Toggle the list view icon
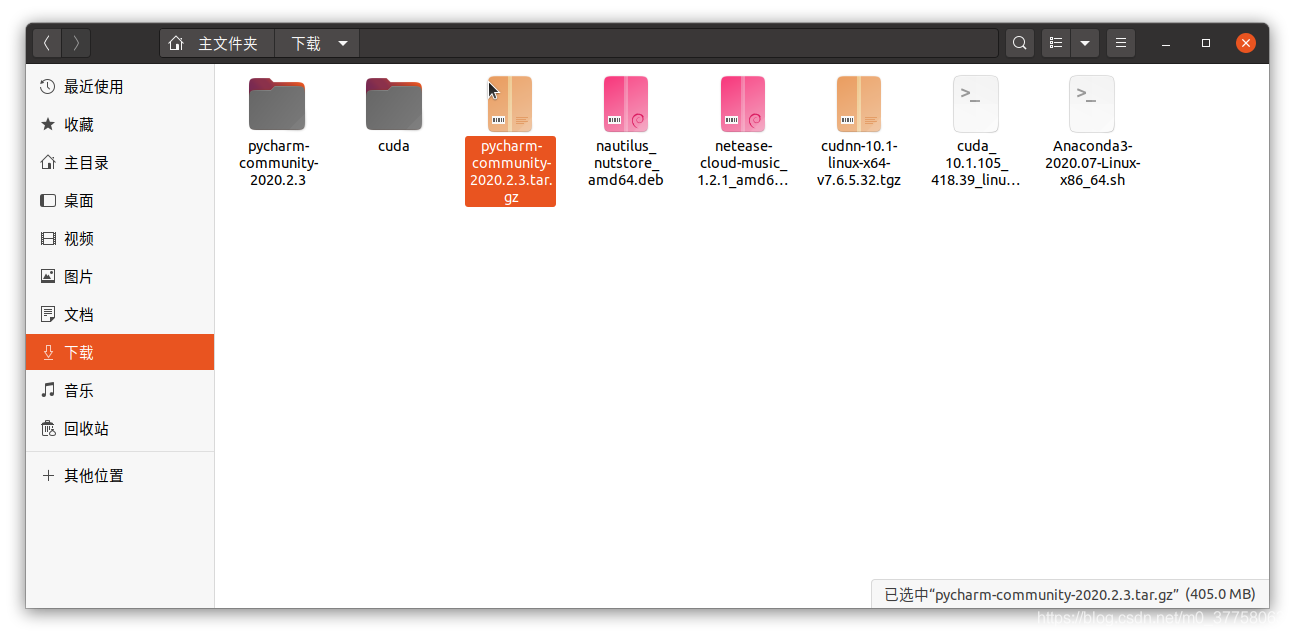Image resolution: width=1295 pixels, height=637 pixels. [x=1056, y=43]
